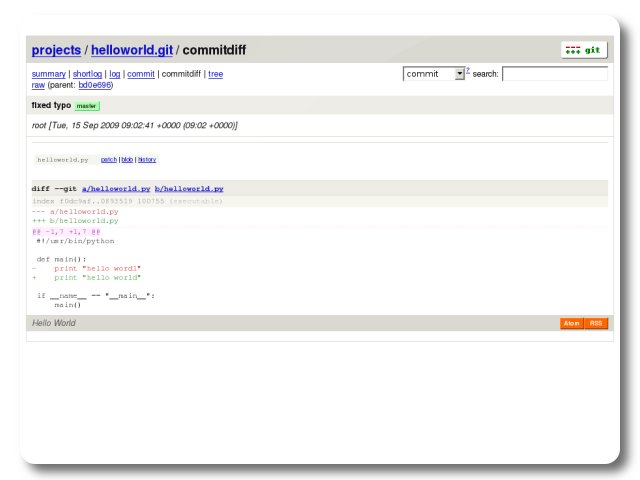
Task: Click the green master branch tag
Action: click(87, 105)
